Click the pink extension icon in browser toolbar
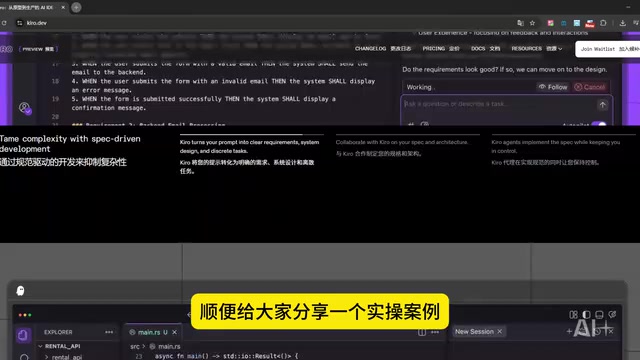Viewport: 640px width, 360px height. (x=551, y=23)
